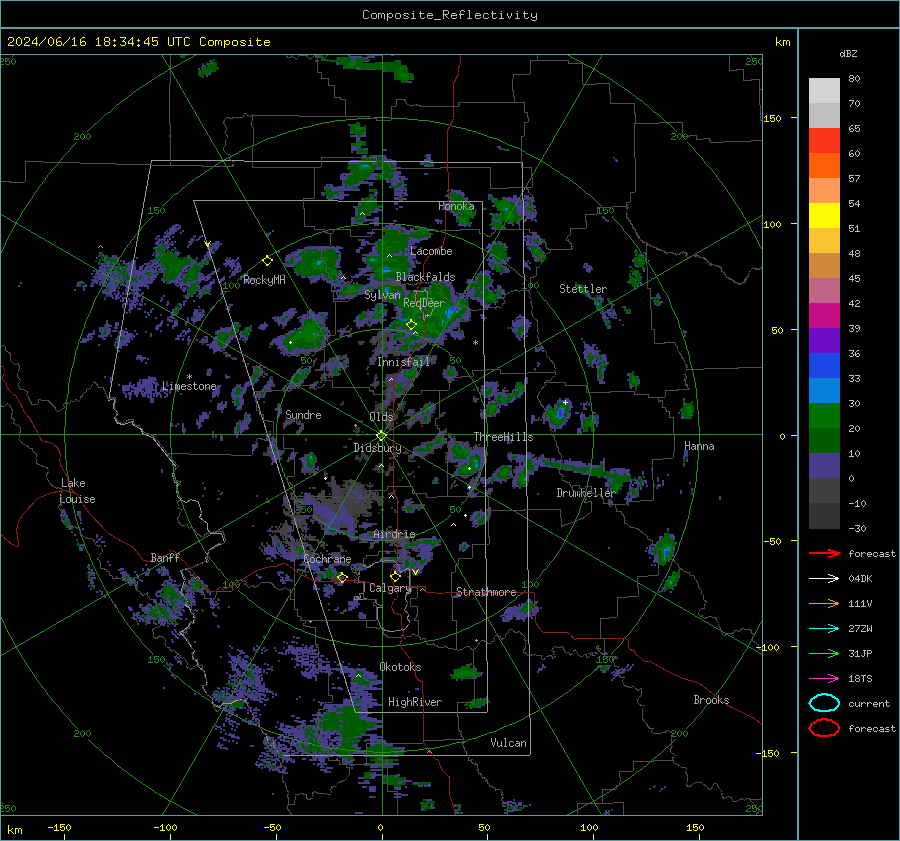This screenshot has width=900, height=841.
Task: Click the '18TS' legend text
Action: (860, 679)
